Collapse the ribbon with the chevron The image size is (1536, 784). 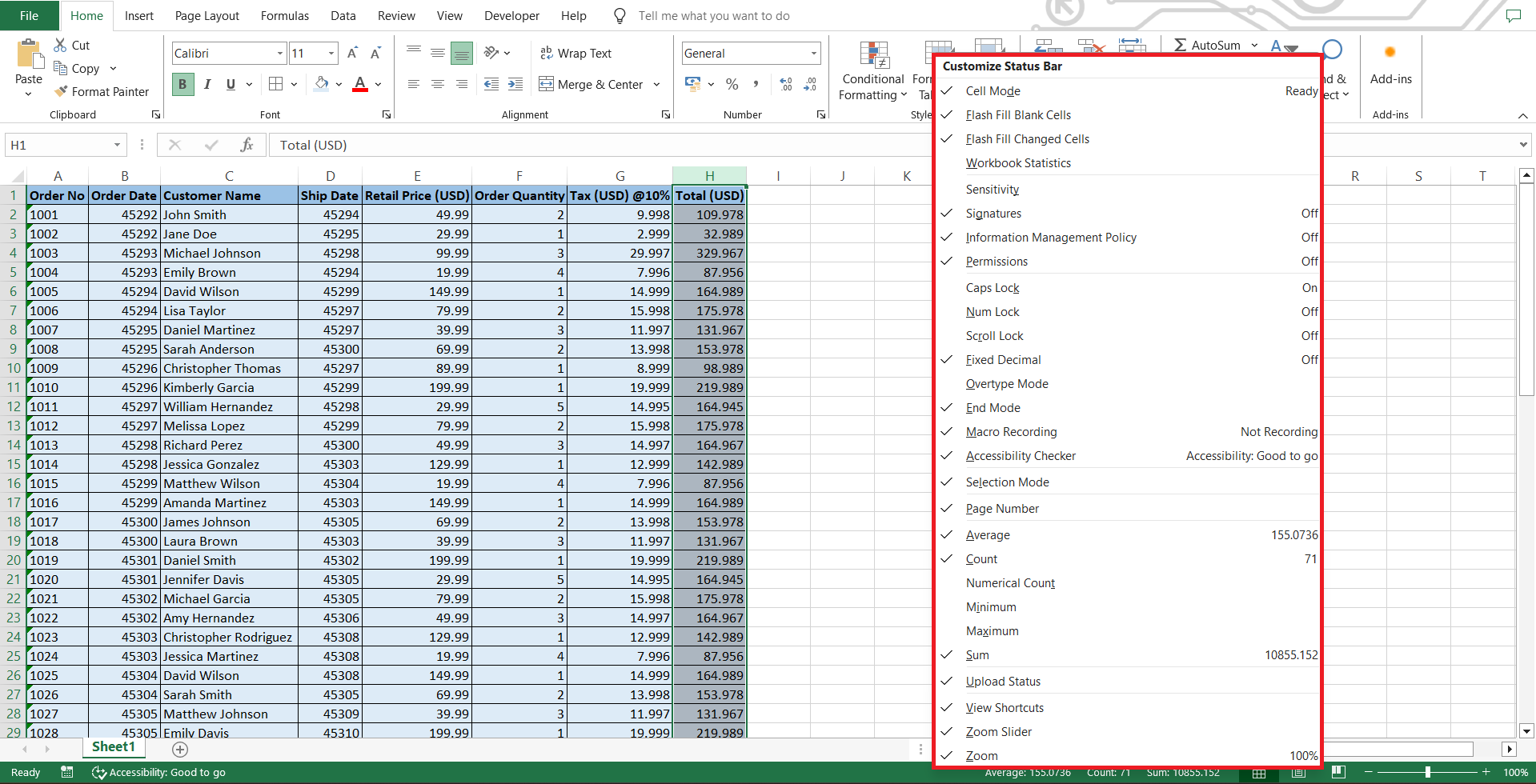pyautogui.click(x=1522, y=116)
